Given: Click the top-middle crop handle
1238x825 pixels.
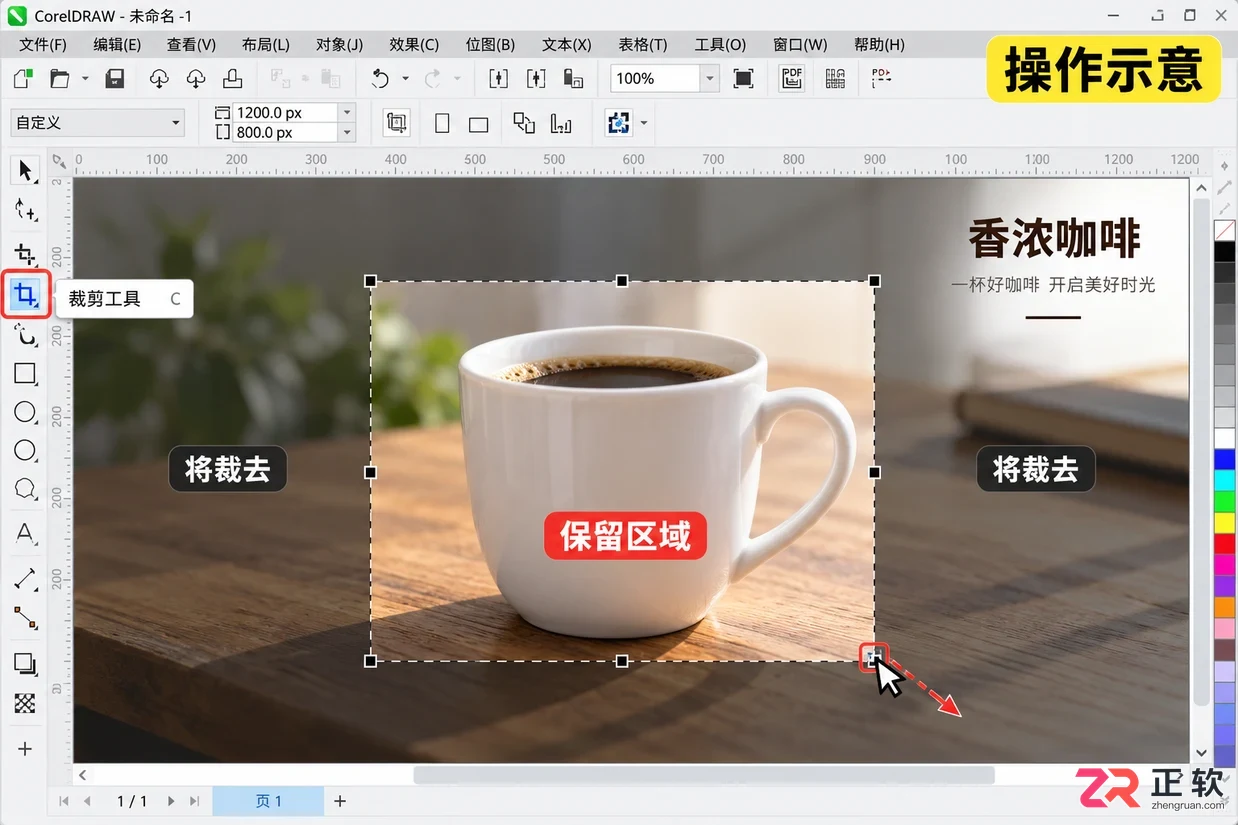Looking at the screenshot, I should (x=622, y=281).
